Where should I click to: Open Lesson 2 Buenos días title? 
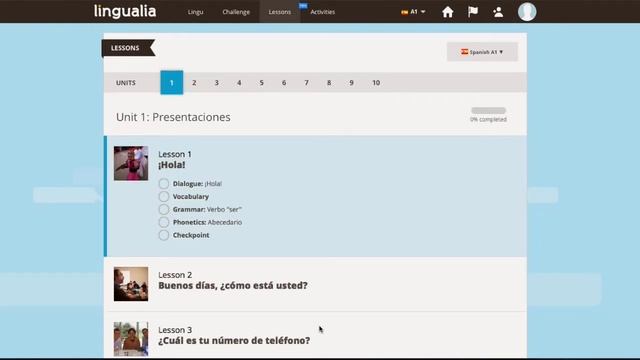coord(233,285)
